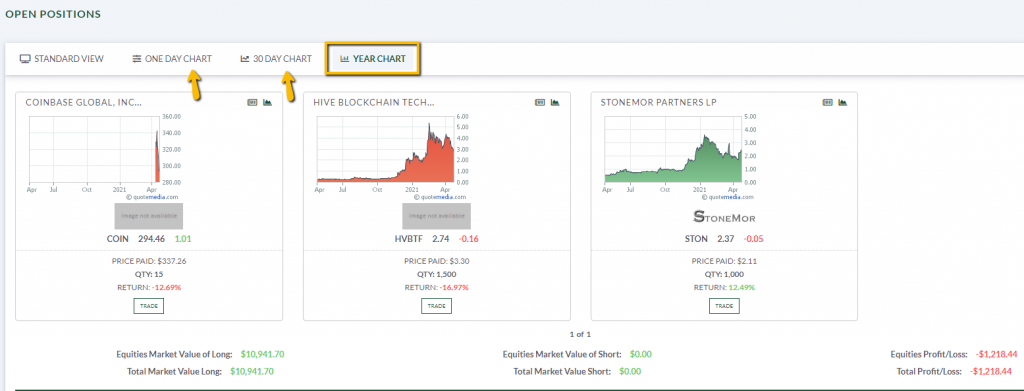Click the HVBTF change value -0.16
This screenshot has width=1024, height=391.
(469, 239)
